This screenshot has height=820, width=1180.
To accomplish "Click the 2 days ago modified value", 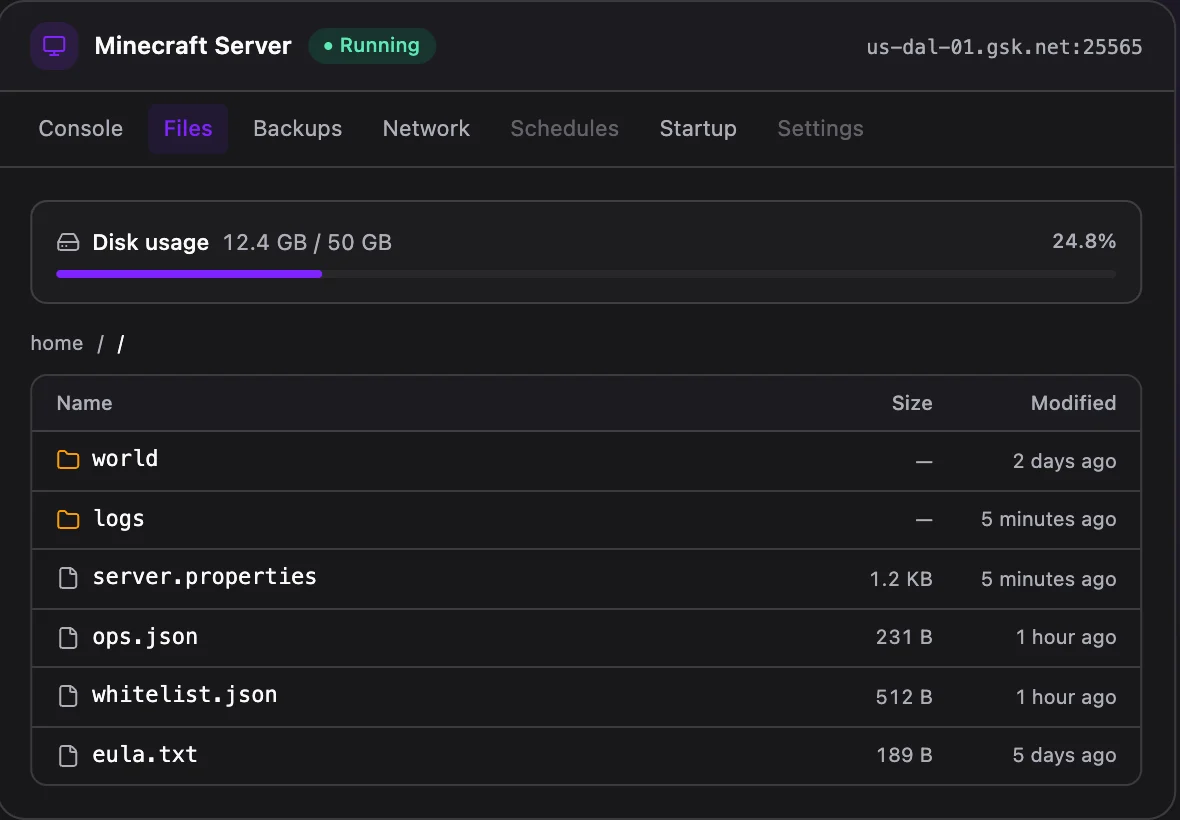I will point(1064,461).
